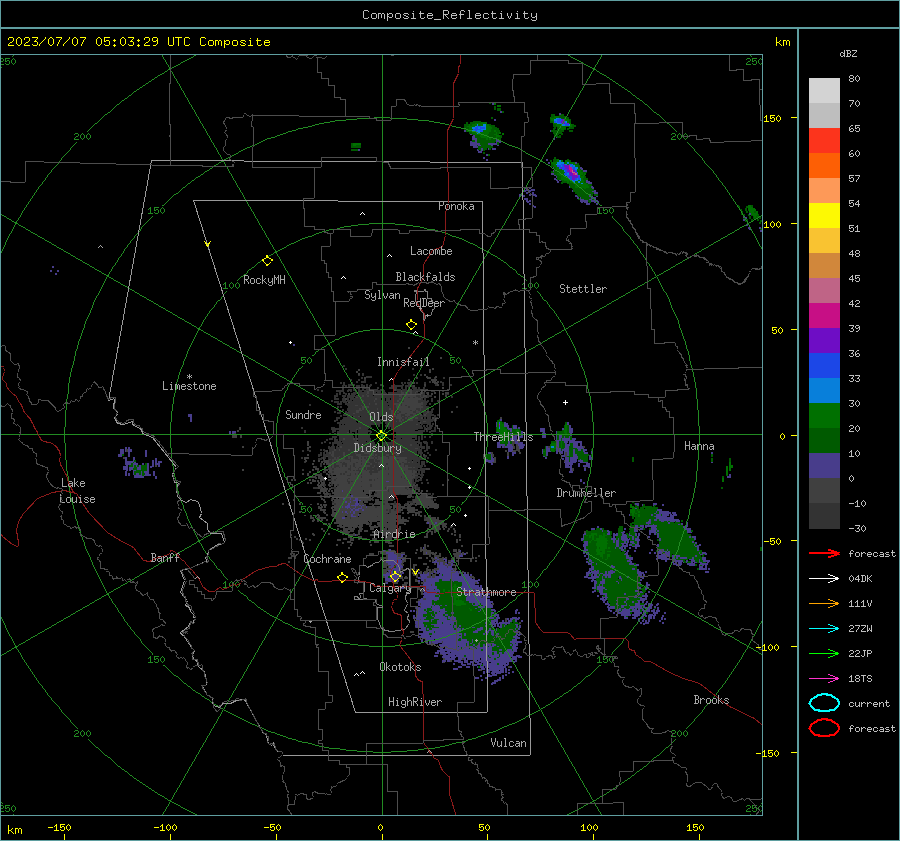Click the Innisfail city label

tap(403, 362)
